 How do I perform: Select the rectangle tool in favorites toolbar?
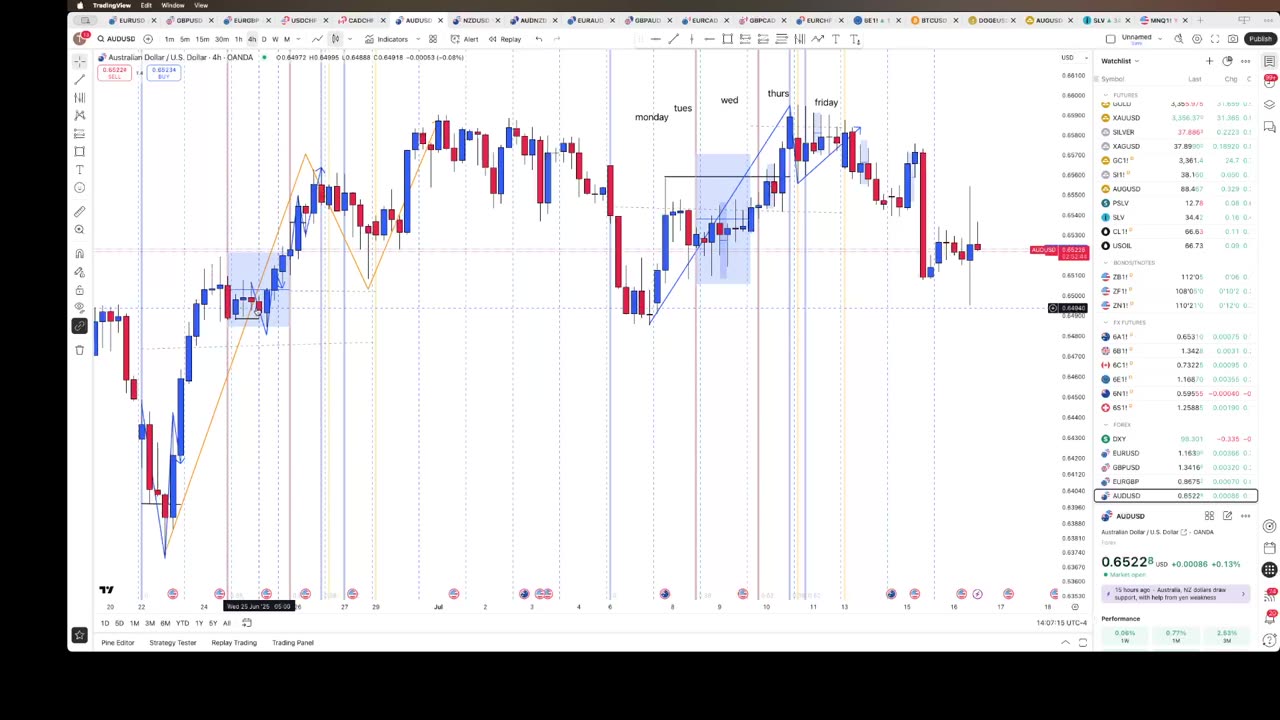pyautogui.click(x=727, y=39)
